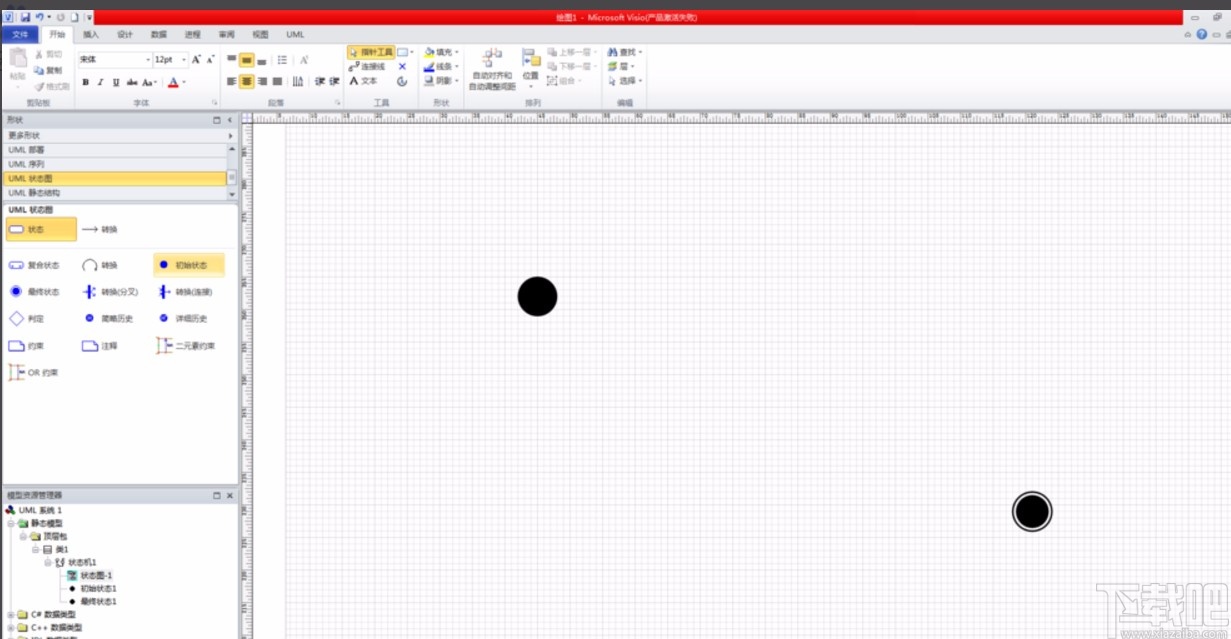
Task: Open the UML 静态结构 stencil
Action: click(36, 192)
